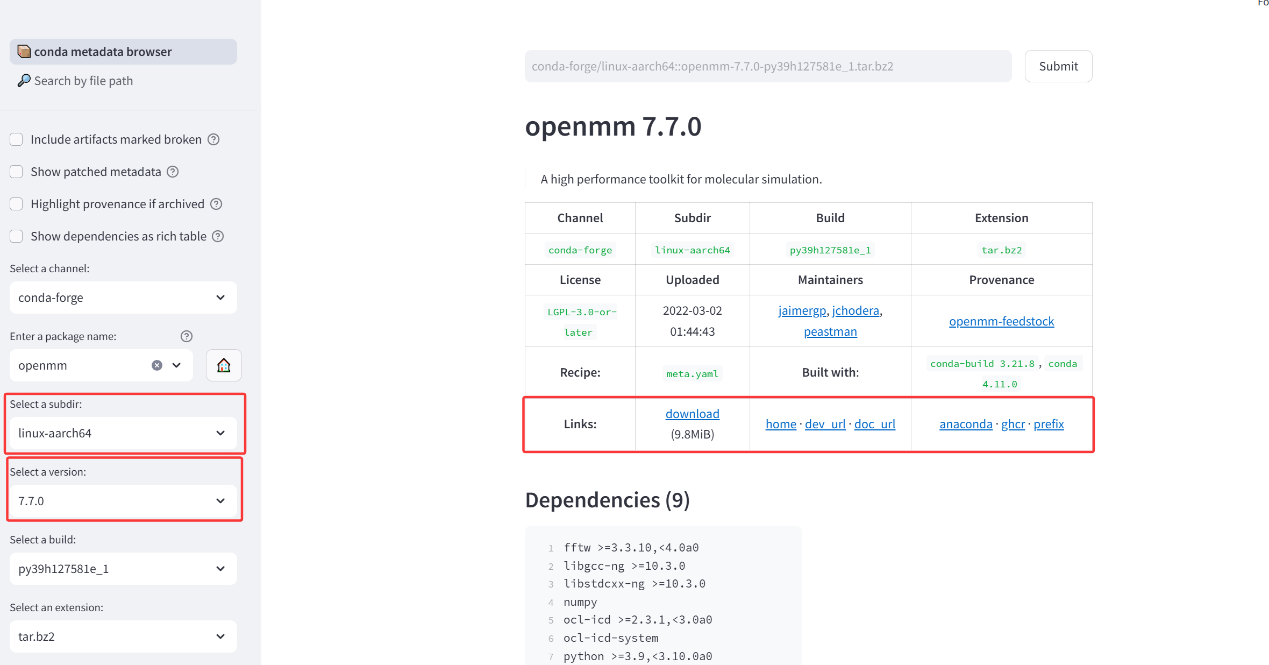Click the Submit button
Viewport: 1269px width, 665px height.
pos(1058,66)
